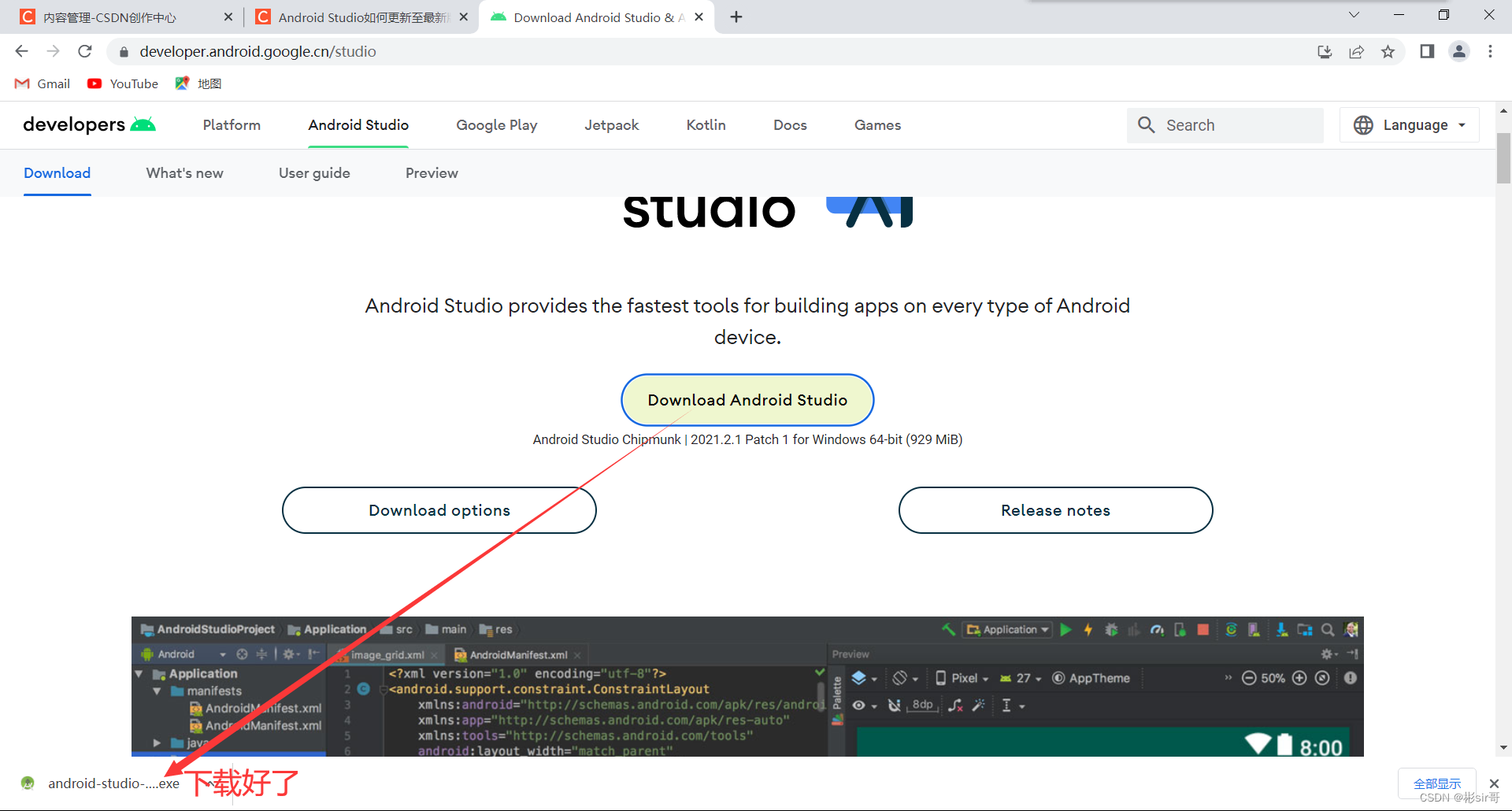
Task: Select the User guide sub-tab
Action: point(314,173)
